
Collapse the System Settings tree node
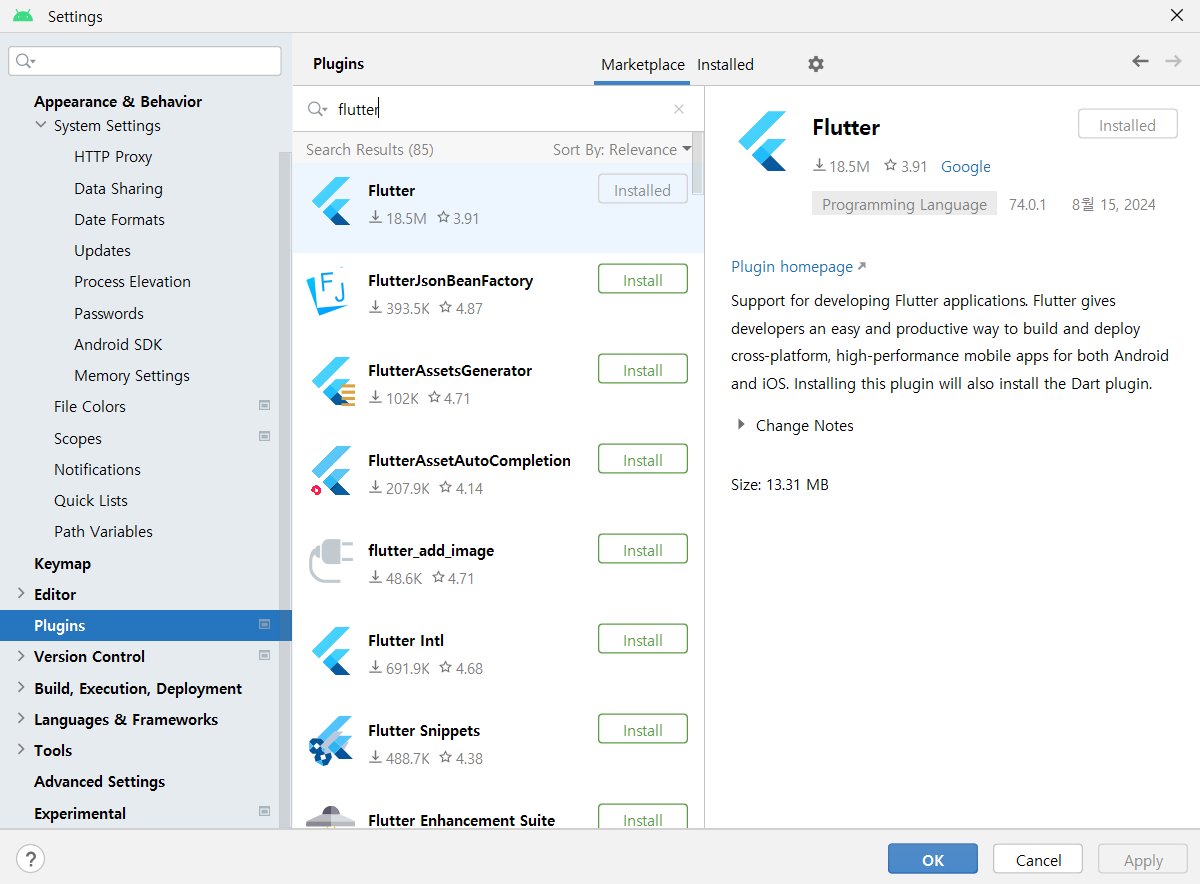[x=41, y=125]
